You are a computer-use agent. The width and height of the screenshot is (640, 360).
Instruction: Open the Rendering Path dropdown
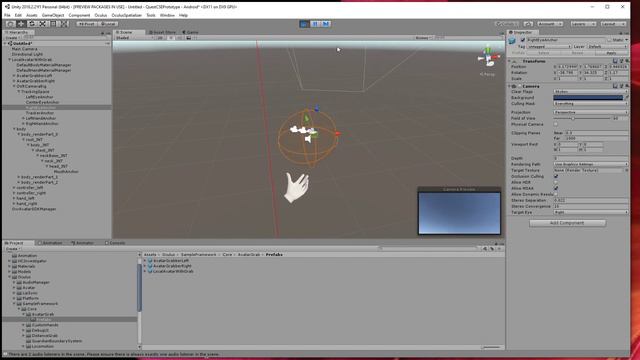click(x=591, y=164)
